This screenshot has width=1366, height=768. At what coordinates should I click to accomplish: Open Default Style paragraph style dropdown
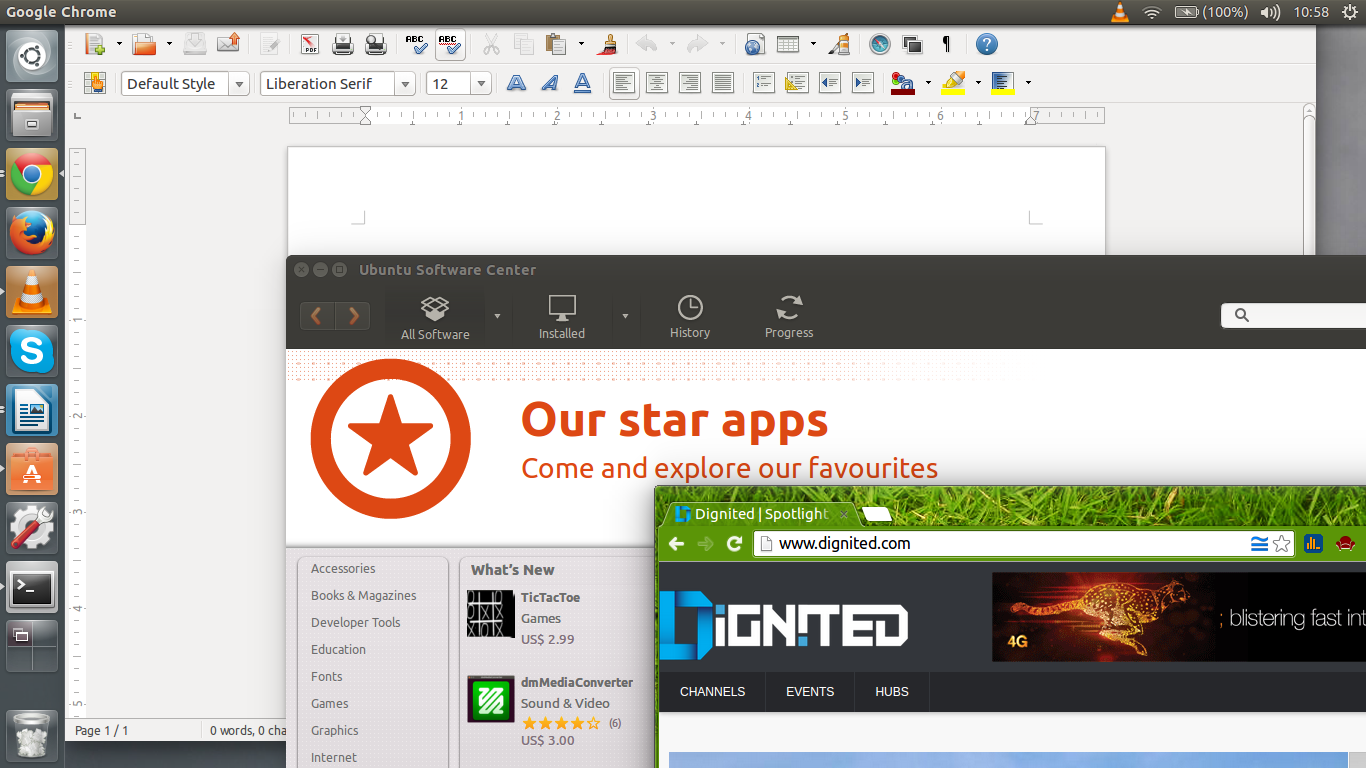pyautogui.click(x=239, y=84)
